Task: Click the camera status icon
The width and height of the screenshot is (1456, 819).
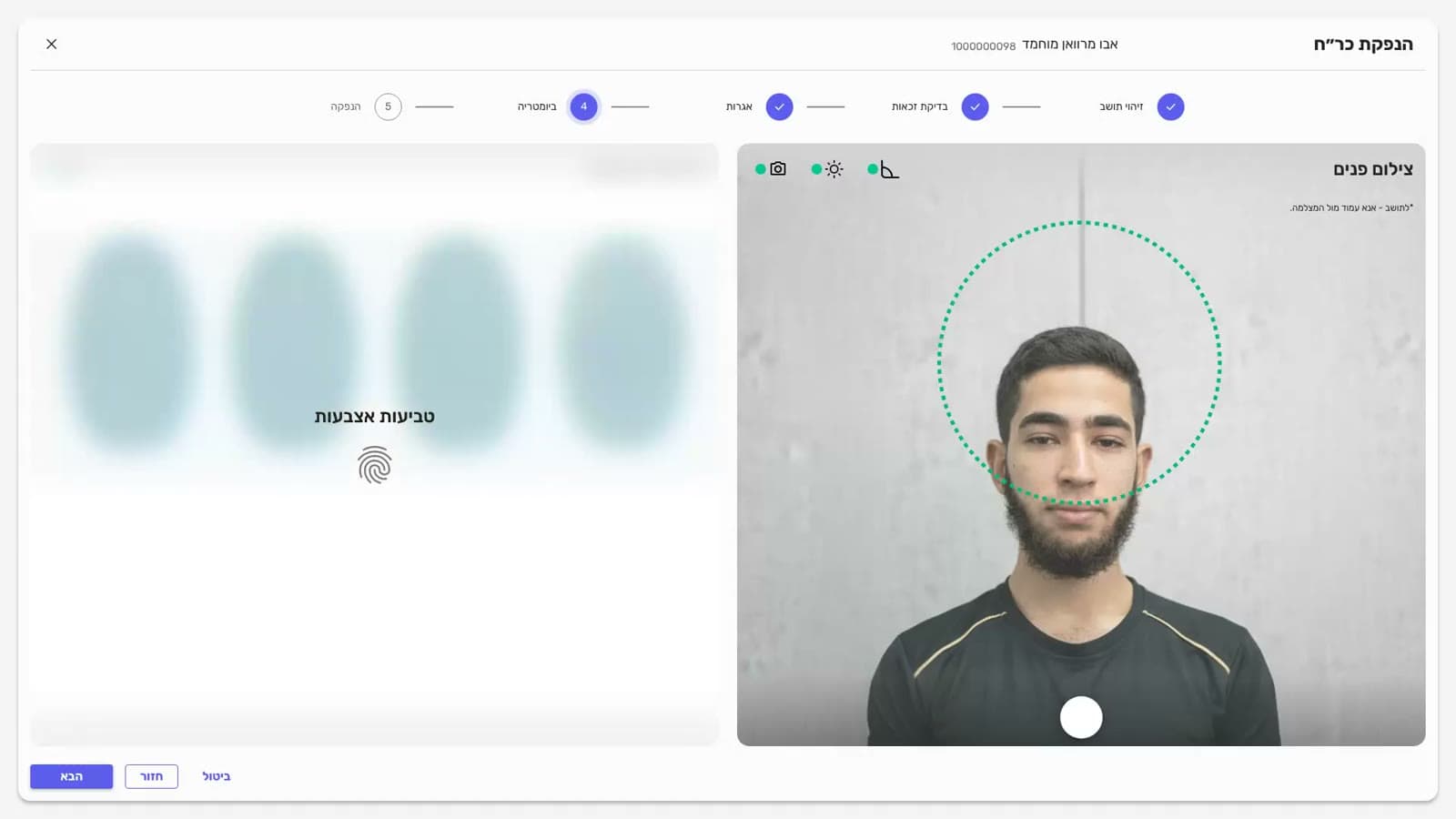Action: (x=778, y=168)
